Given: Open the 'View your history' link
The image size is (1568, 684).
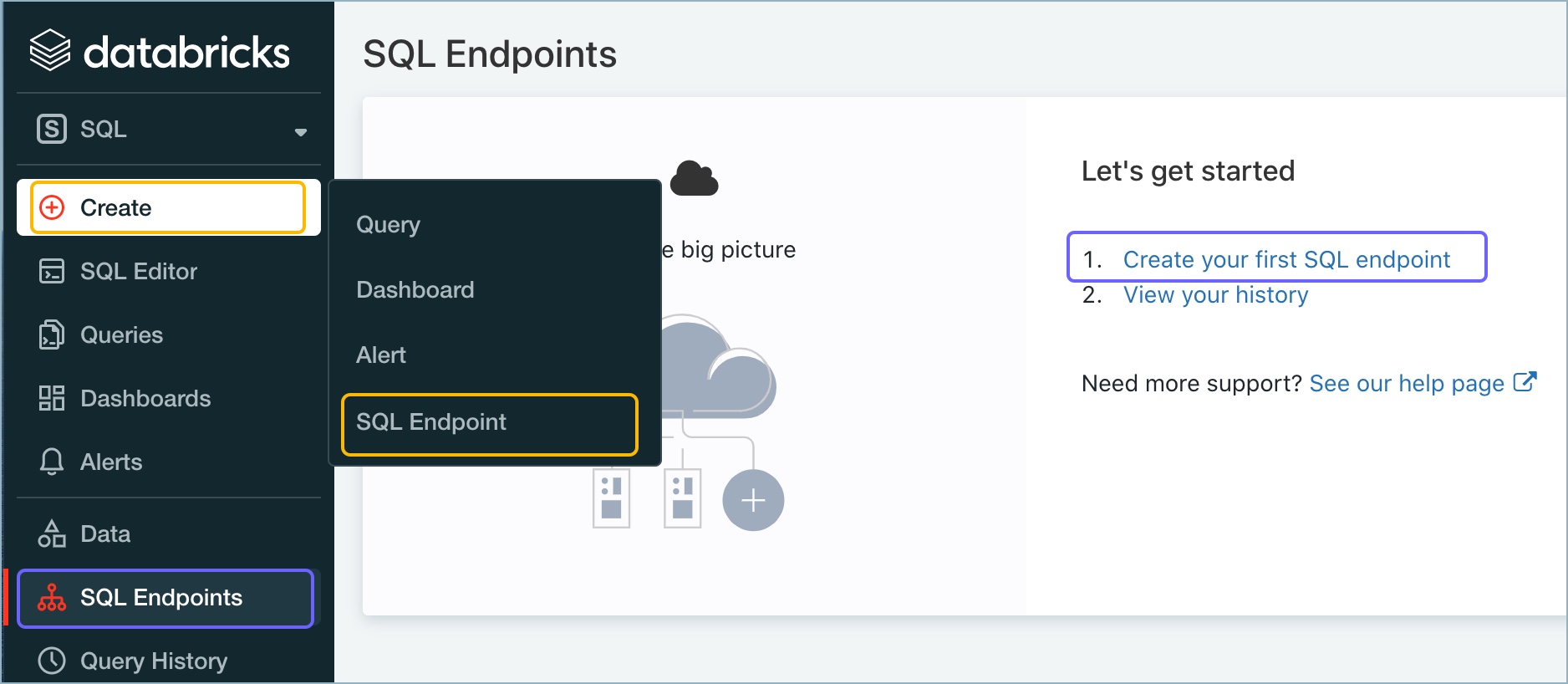Looking at the screenshot, I should [1215, 295].
